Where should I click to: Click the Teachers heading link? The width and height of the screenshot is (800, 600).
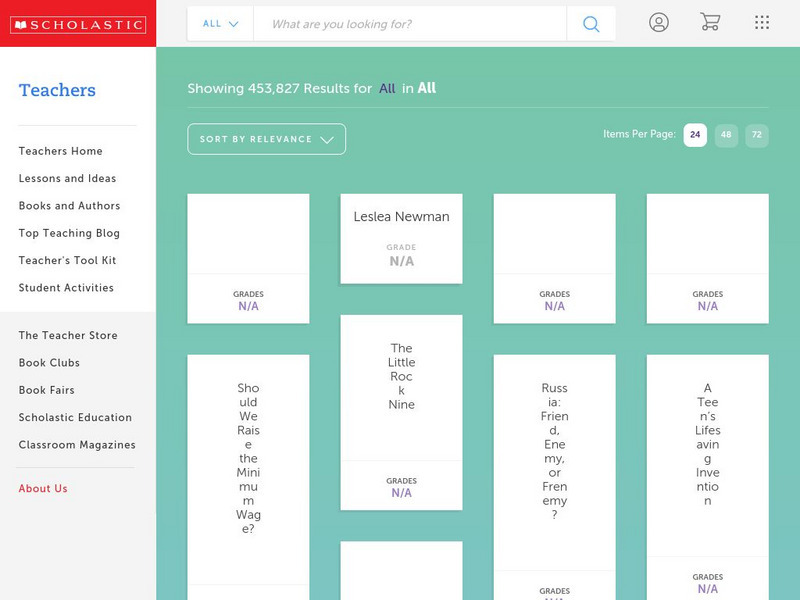(x=57, y=90)
